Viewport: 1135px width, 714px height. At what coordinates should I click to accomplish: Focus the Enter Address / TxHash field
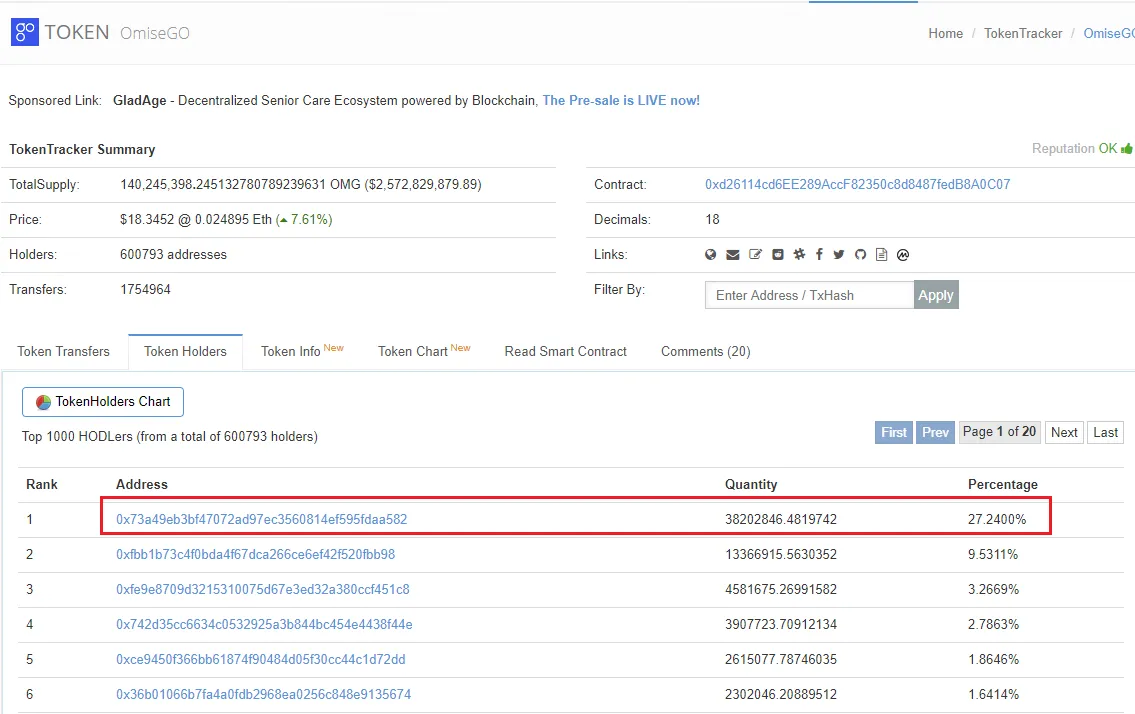click(x=809, y=295)
